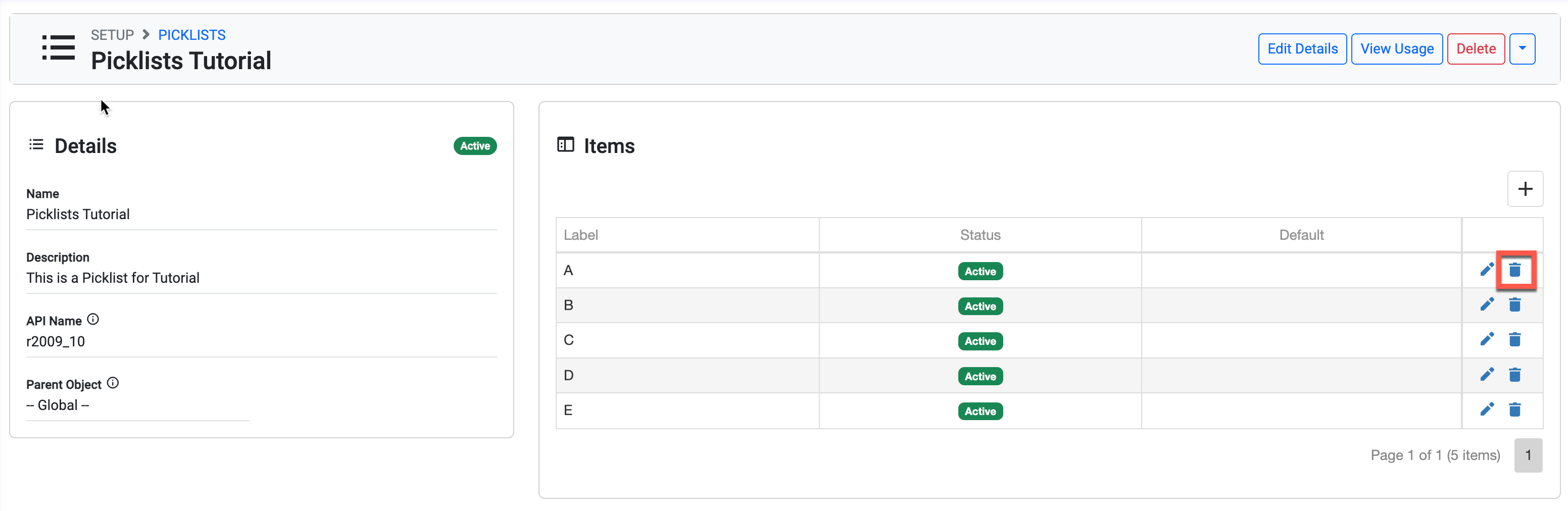Screen dimensions: 1568x511
Task: Open View Usage for this picklist
Action: 1396,48
